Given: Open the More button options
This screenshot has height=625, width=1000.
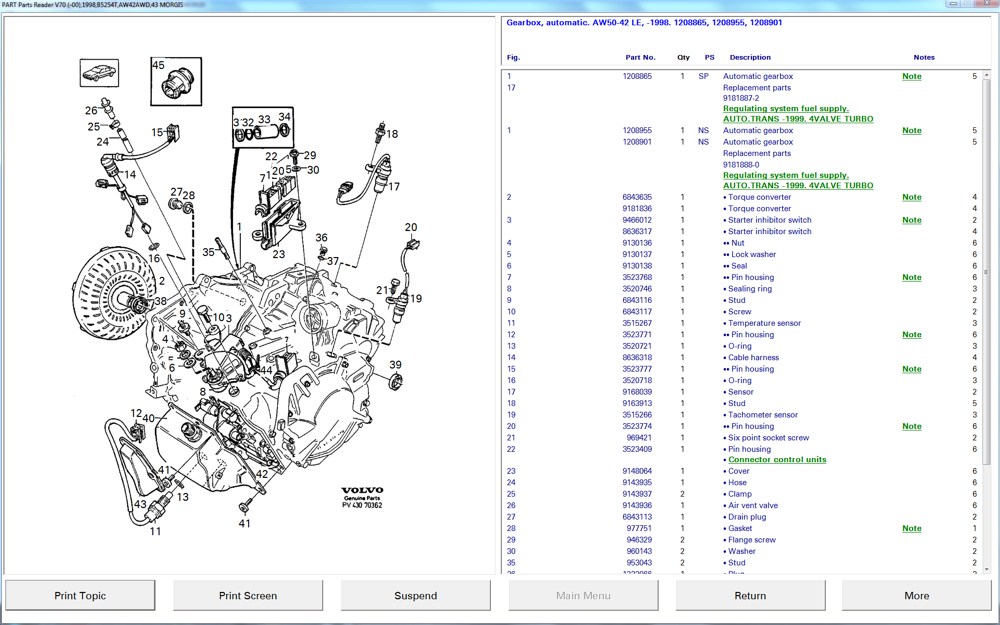Looking at the screenshot, I should point(916,595).
